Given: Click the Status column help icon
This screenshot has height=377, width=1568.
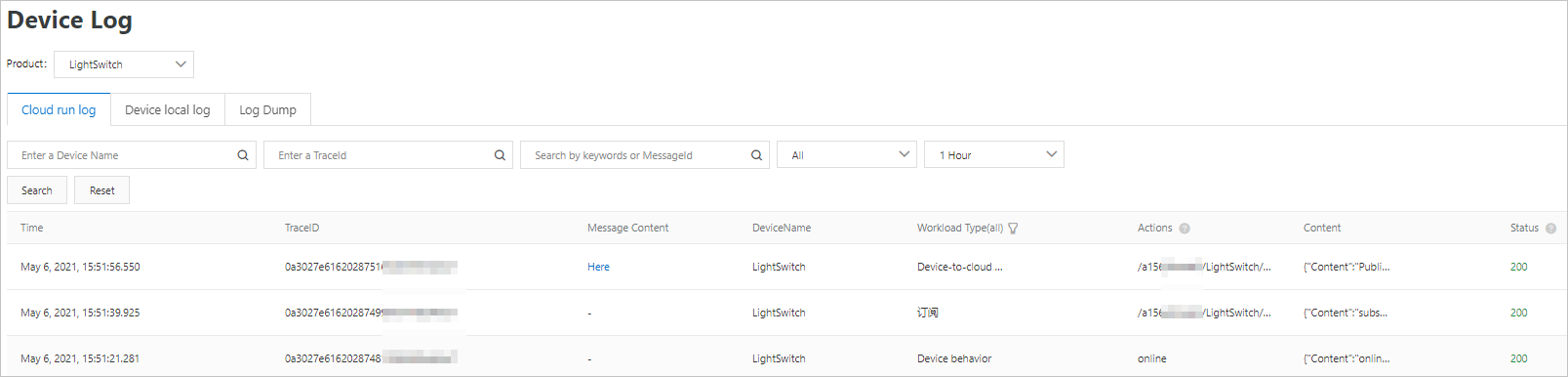Looking at the screenshot, I should 1550,229.
